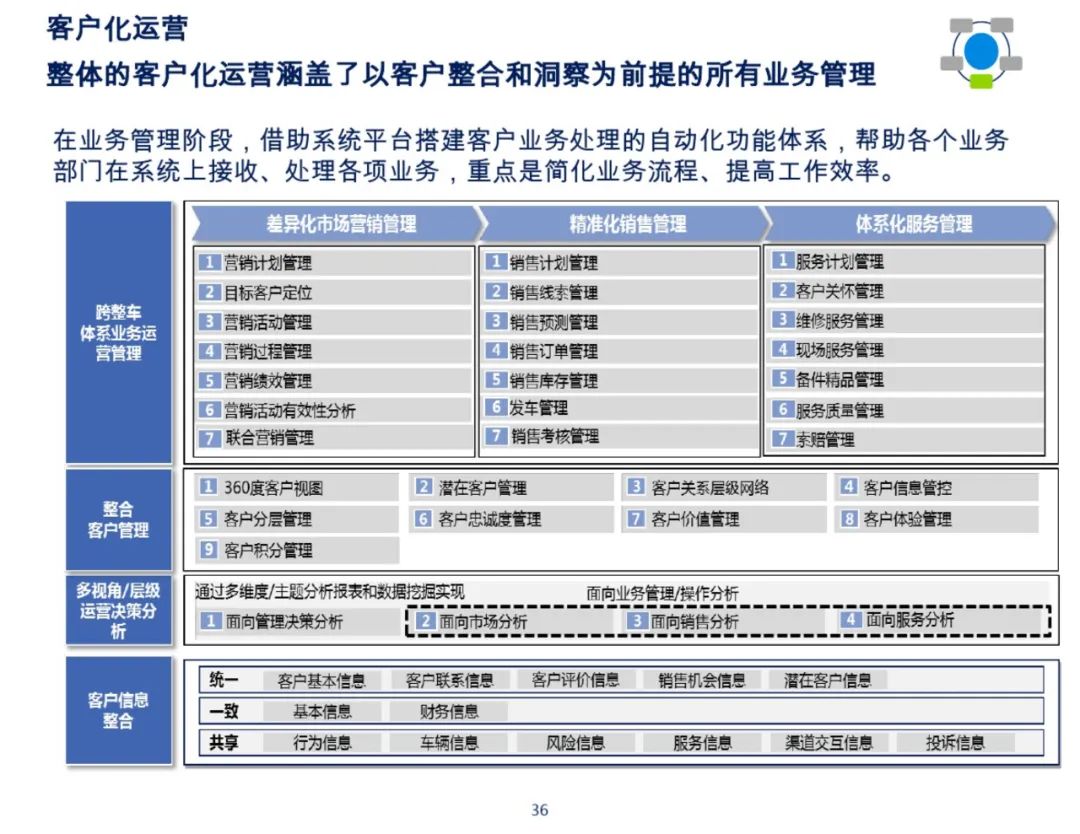Click the 统一 row label
Viewport: 1080px width, 834px height.
point(223,680)
